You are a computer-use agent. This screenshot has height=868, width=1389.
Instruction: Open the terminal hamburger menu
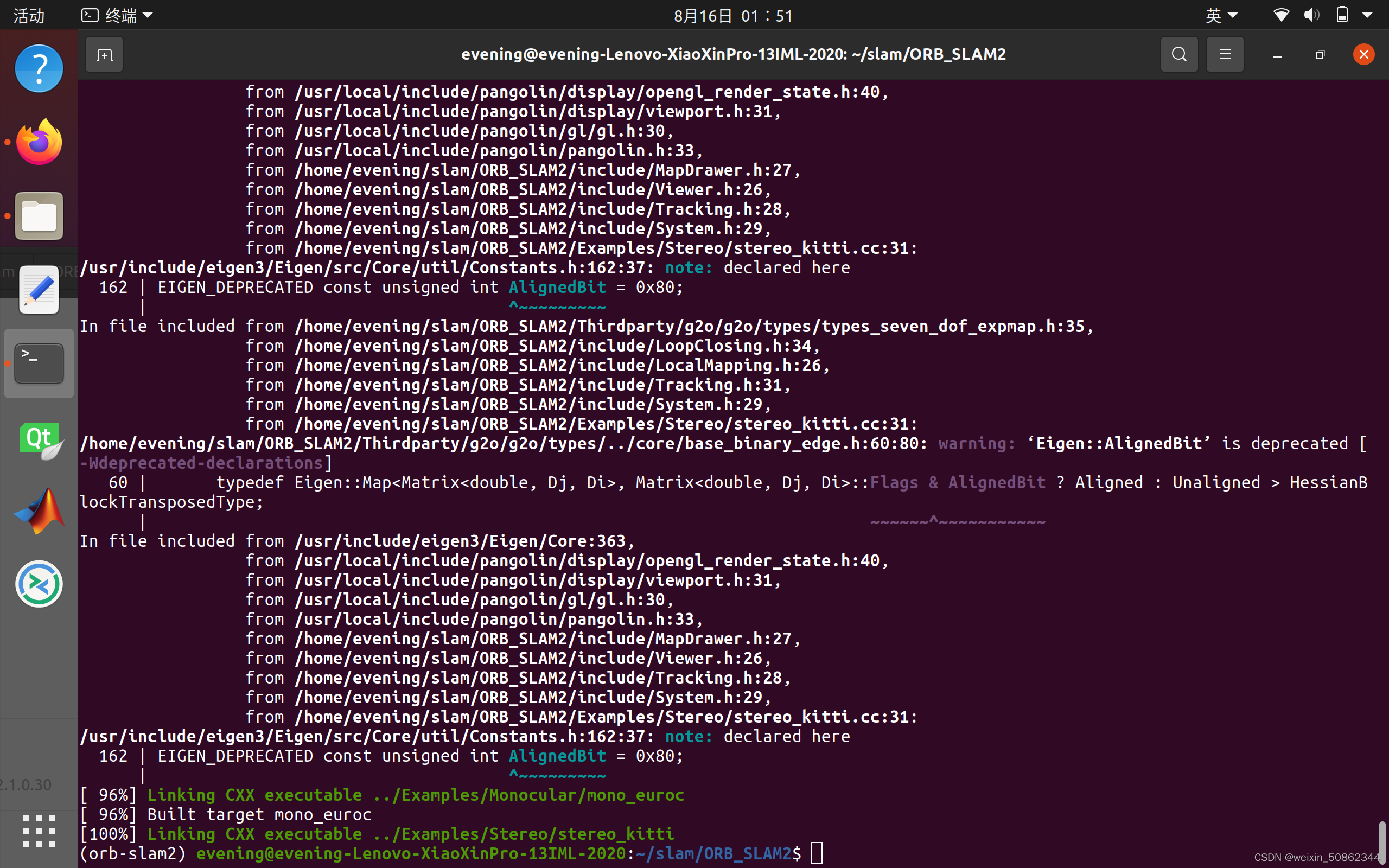(1225, 55)
